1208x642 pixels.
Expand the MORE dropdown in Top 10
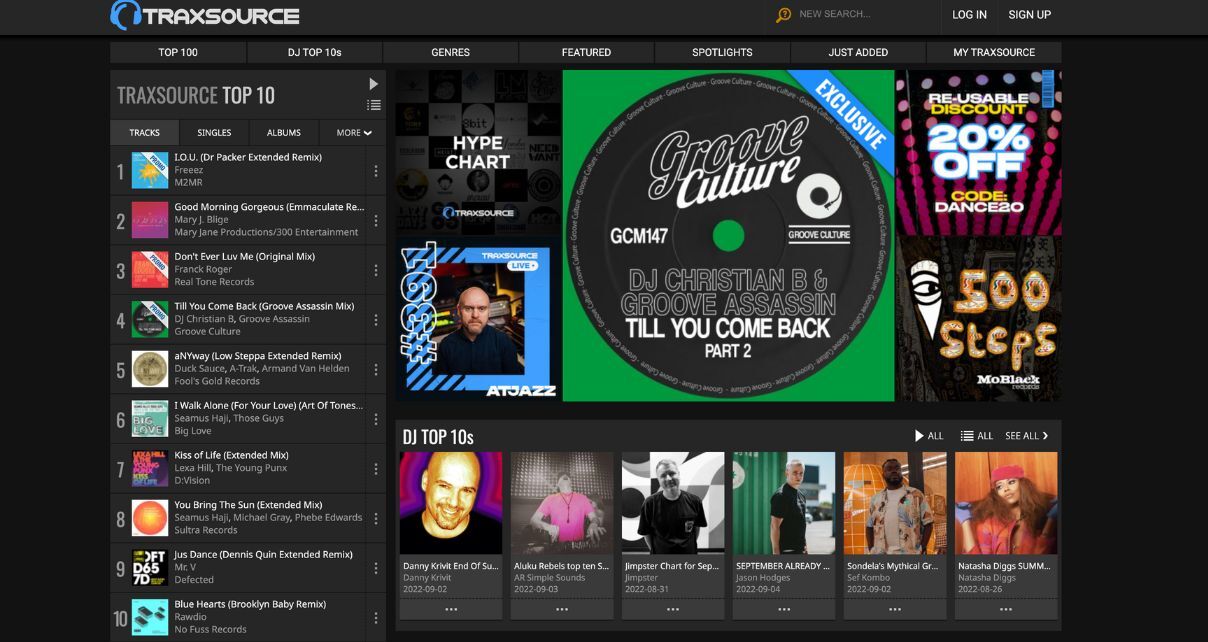(353, 133)
